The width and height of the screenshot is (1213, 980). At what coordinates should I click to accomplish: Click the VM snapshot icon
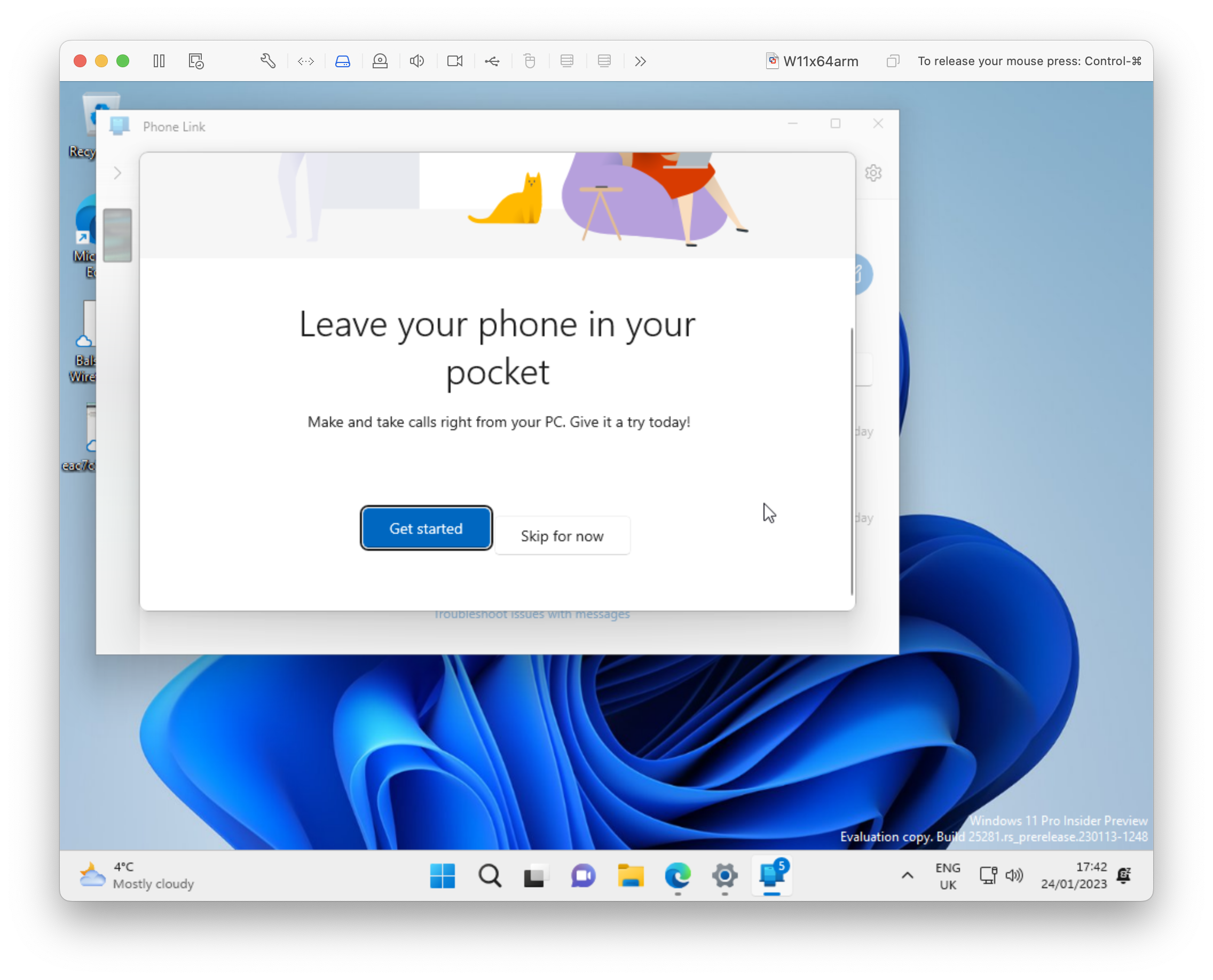[x=196, y=61]
